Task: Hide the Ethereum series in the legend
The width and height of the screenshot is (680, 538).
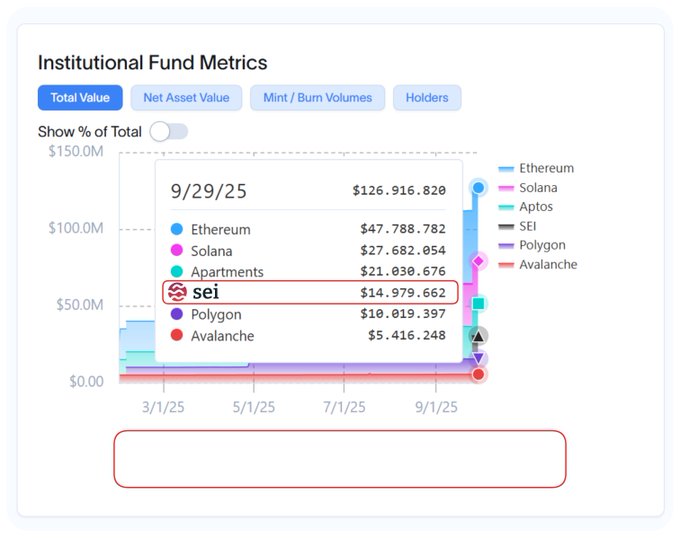Action: 536,168
